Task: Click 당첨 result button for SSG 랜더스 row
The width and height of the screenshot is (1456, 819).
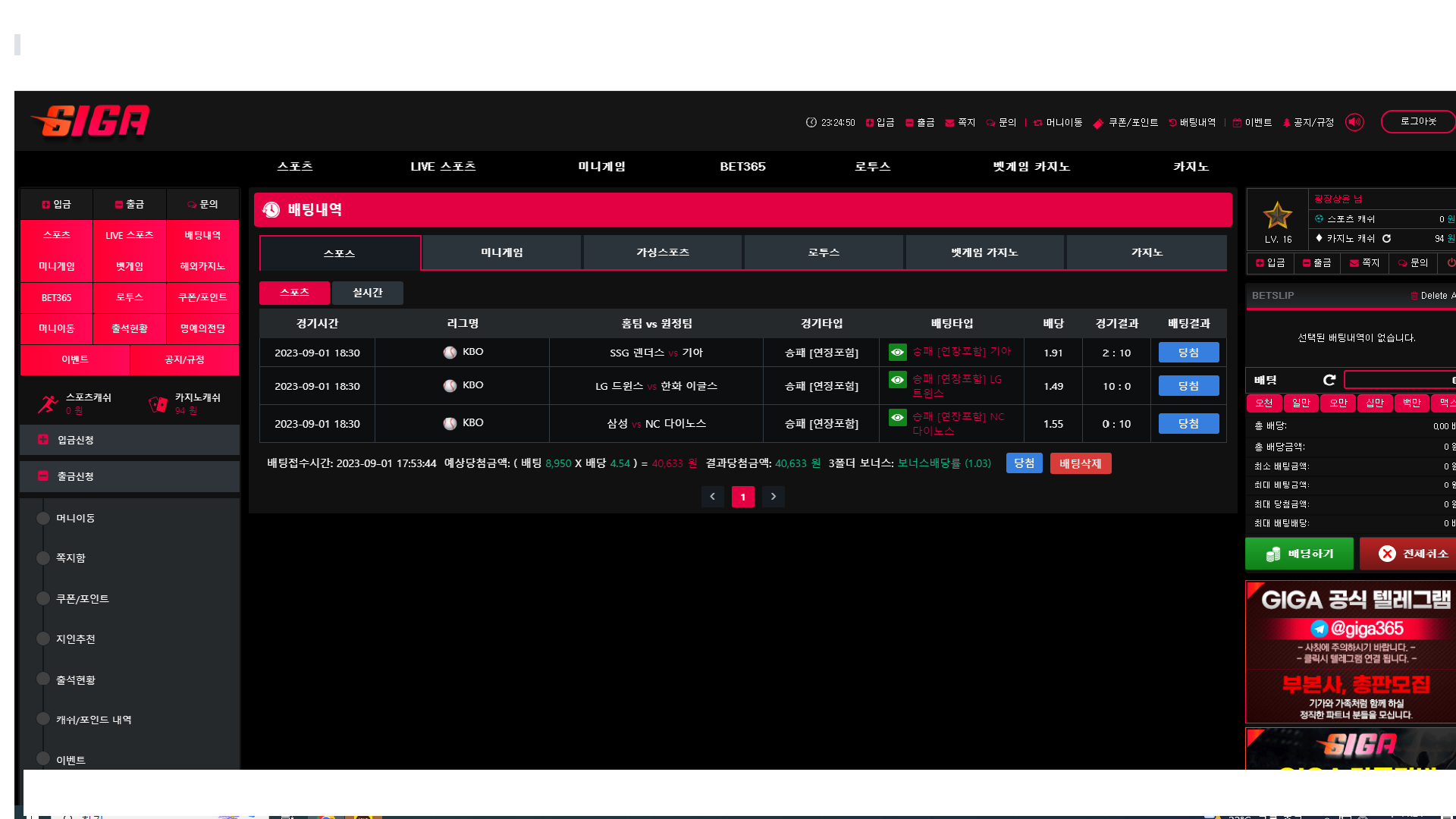Action: [1188, 353]
